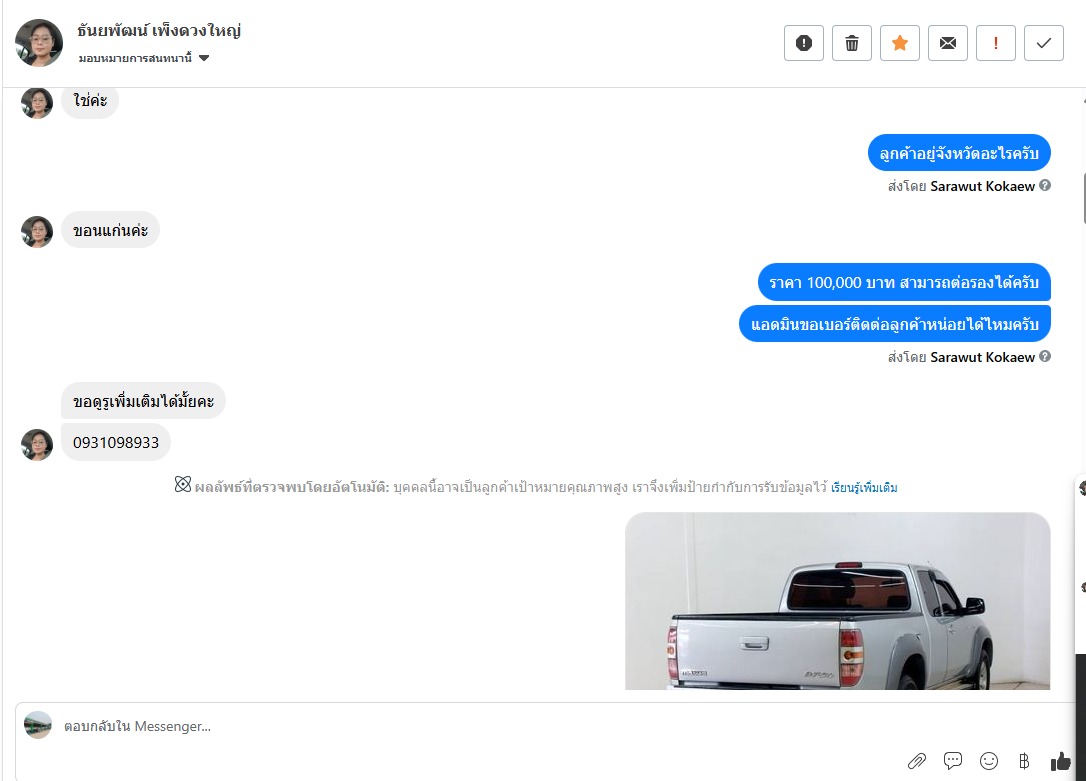The image size is (1086, 781).
Task: Attach a file with paperclip icon
Action: point(916,762)
